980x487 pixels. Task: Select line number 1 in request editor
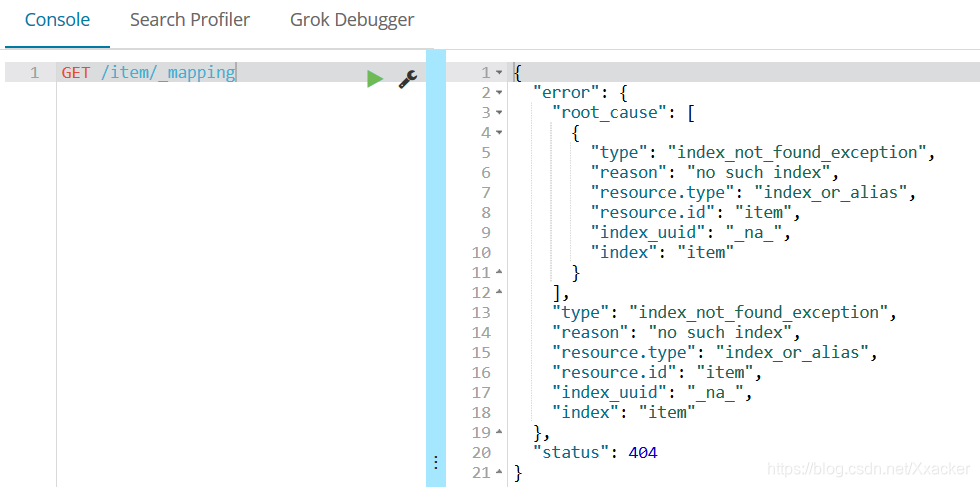click(34, 73)
